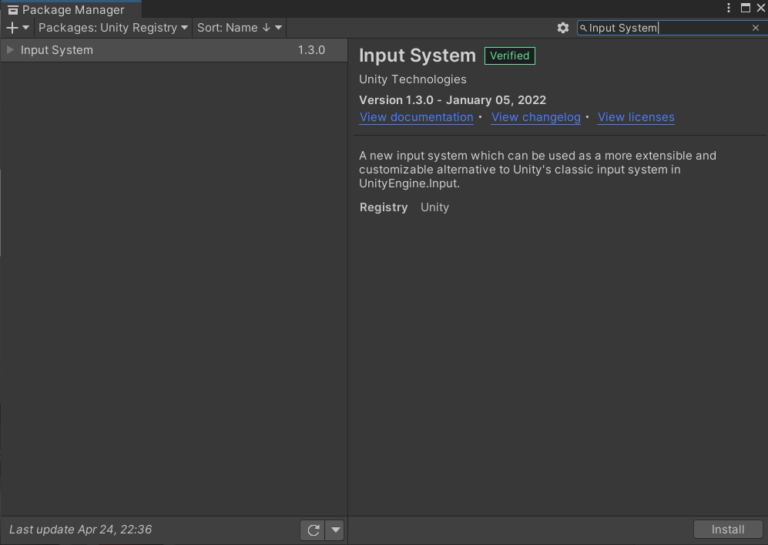Click the Last update Apr 24 status text

pos(80,530)
